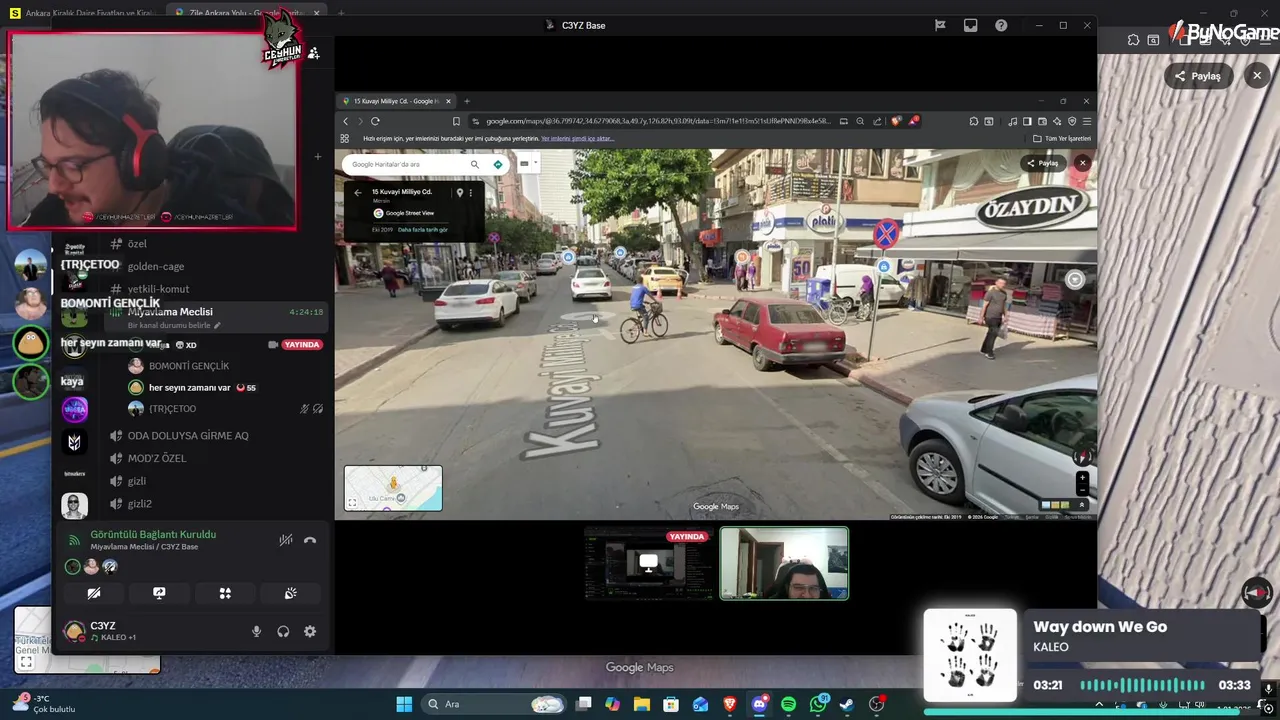1280x720 pixels.
Task: Click outer Paylaş button in background Maps
Action: click(1198, 76)
